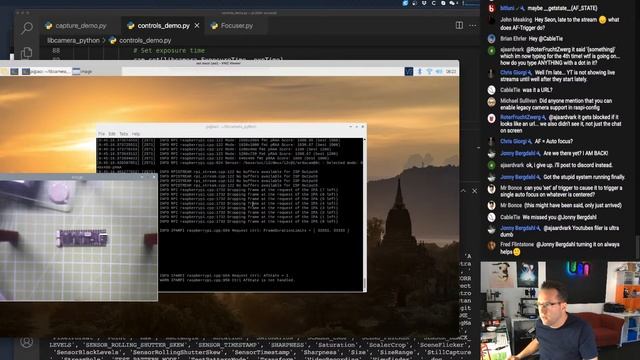Open the More Actions ellipsis in VS Code
This screenshot has height=360, width=640.
pyautogui.click(x=473, y=25)
